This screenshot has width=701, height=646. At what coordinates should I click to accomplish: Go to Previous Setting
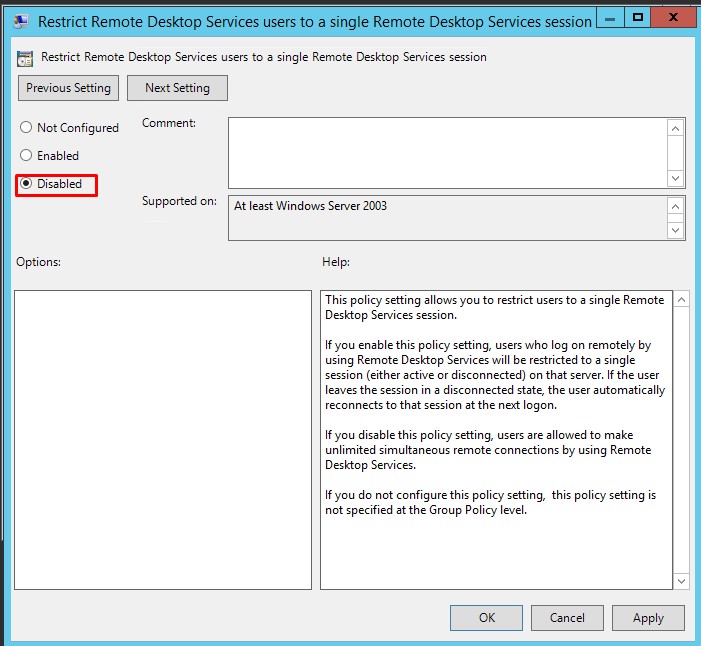[69, 88]
